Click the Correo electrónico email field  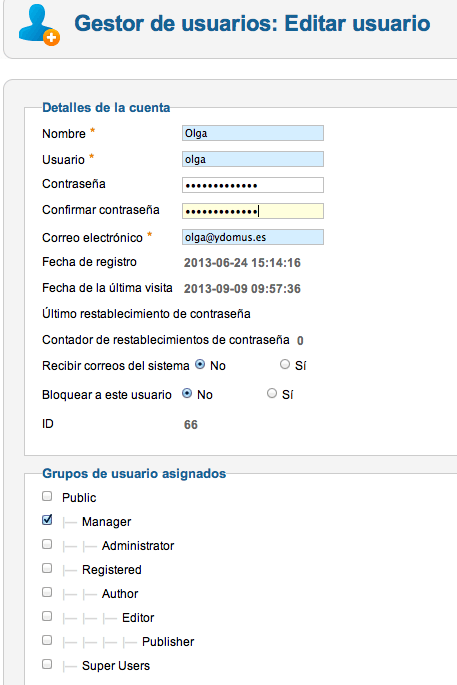pyautogui.click(x=253, y=237)
